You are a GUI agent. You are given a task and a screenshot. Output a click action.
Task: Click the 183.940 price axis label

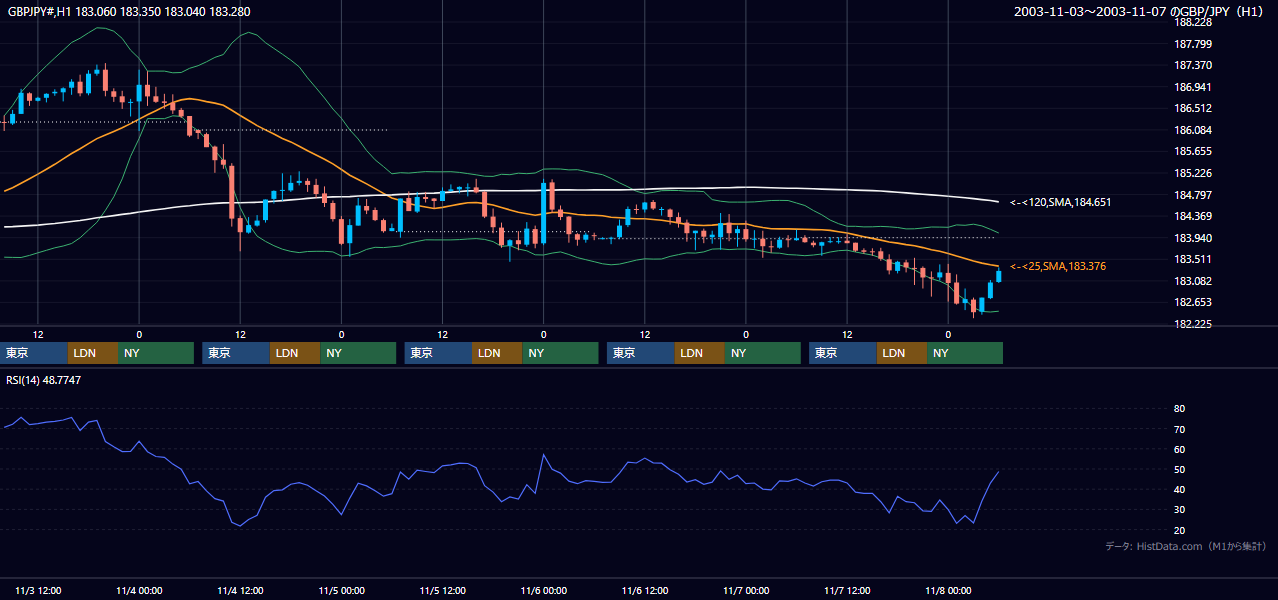tap(1192, 237)
